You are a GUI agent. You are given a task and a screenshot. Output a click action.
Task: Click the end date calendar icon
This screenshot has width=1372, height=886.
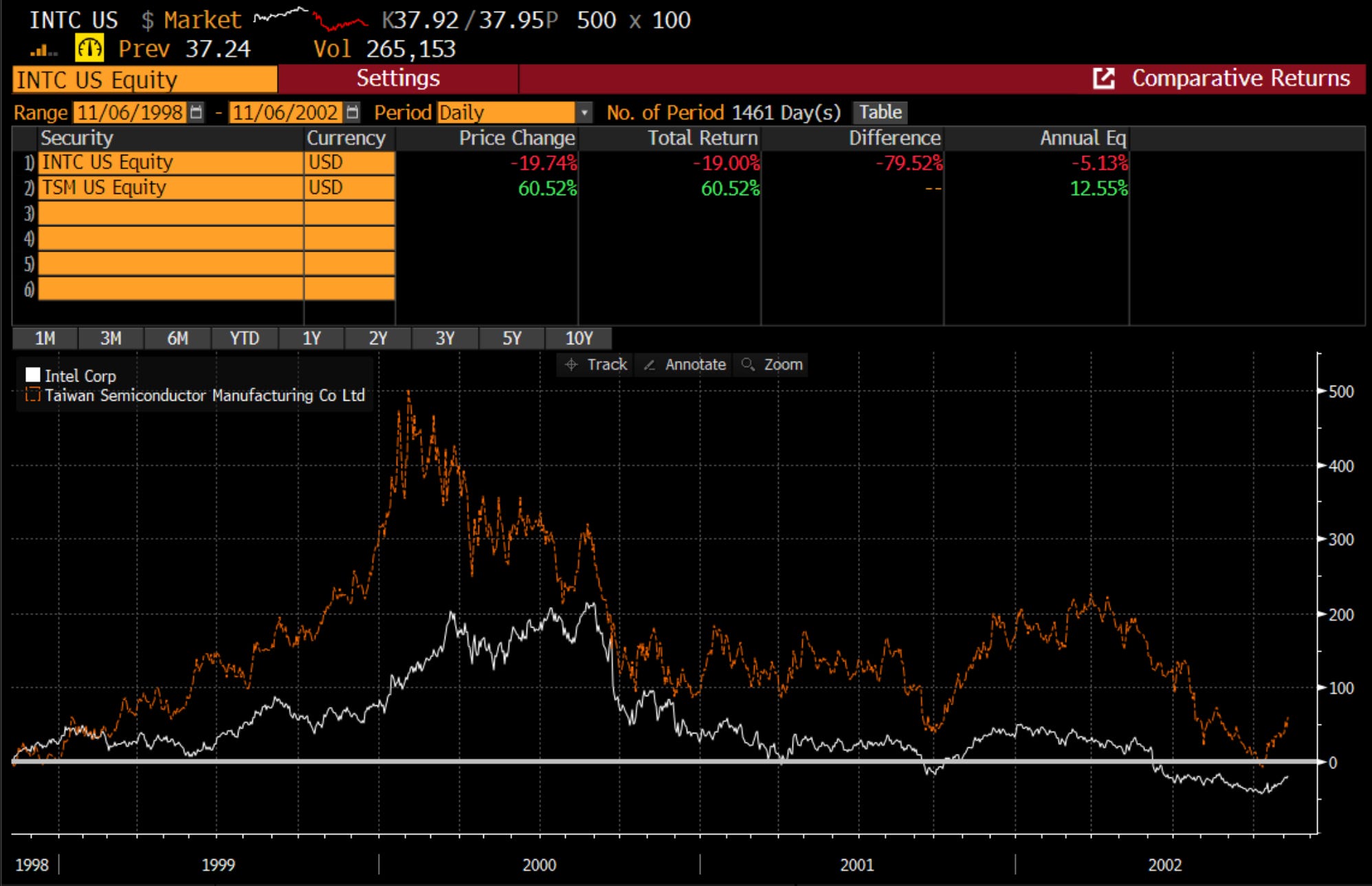point(353,112)
